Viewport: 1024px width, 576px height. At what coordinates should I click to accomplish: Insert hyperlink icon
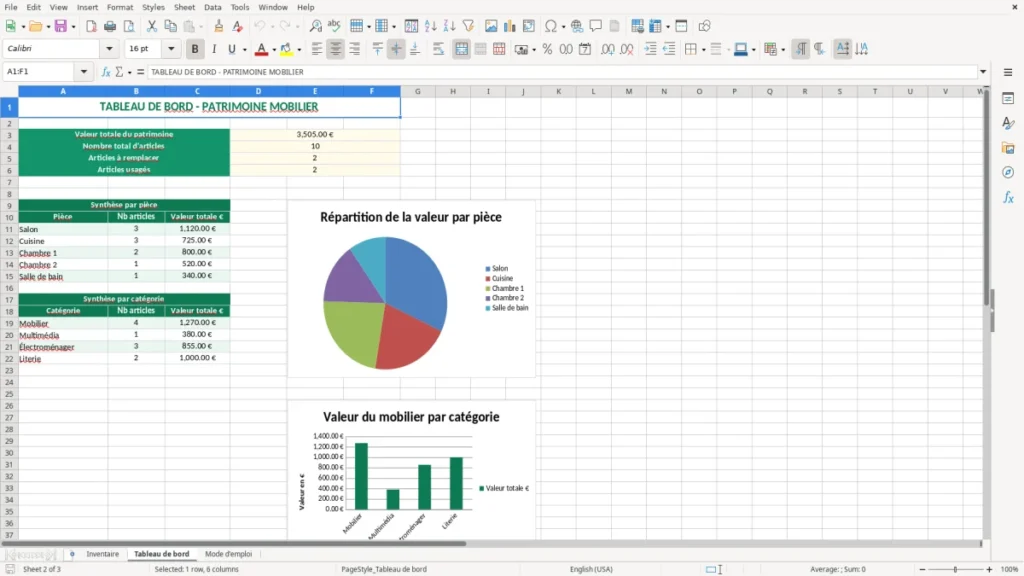(577, 26)
